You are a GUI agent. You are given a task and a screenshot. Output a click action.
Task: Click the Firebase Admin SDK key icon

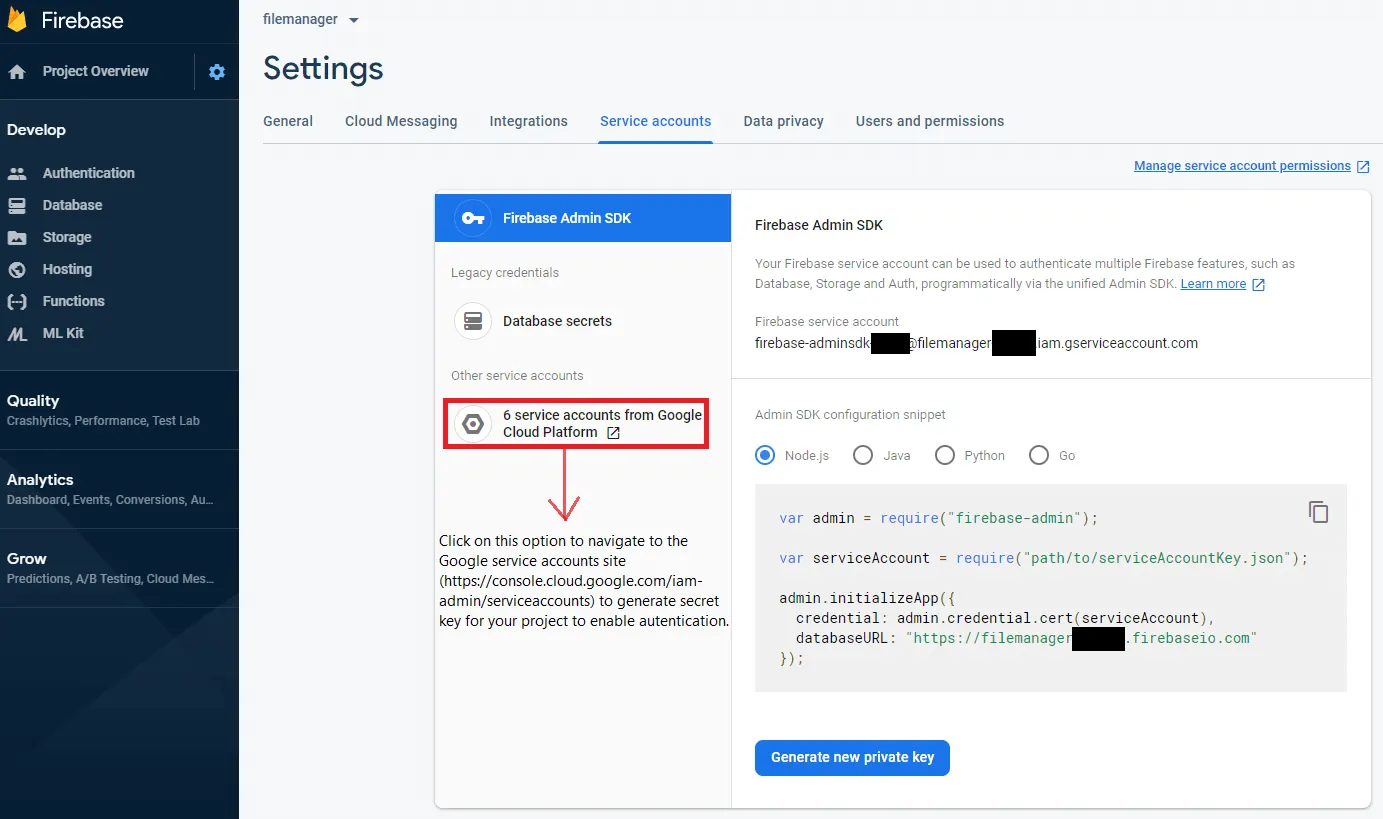pyautogui.click(x=473, y=218)
